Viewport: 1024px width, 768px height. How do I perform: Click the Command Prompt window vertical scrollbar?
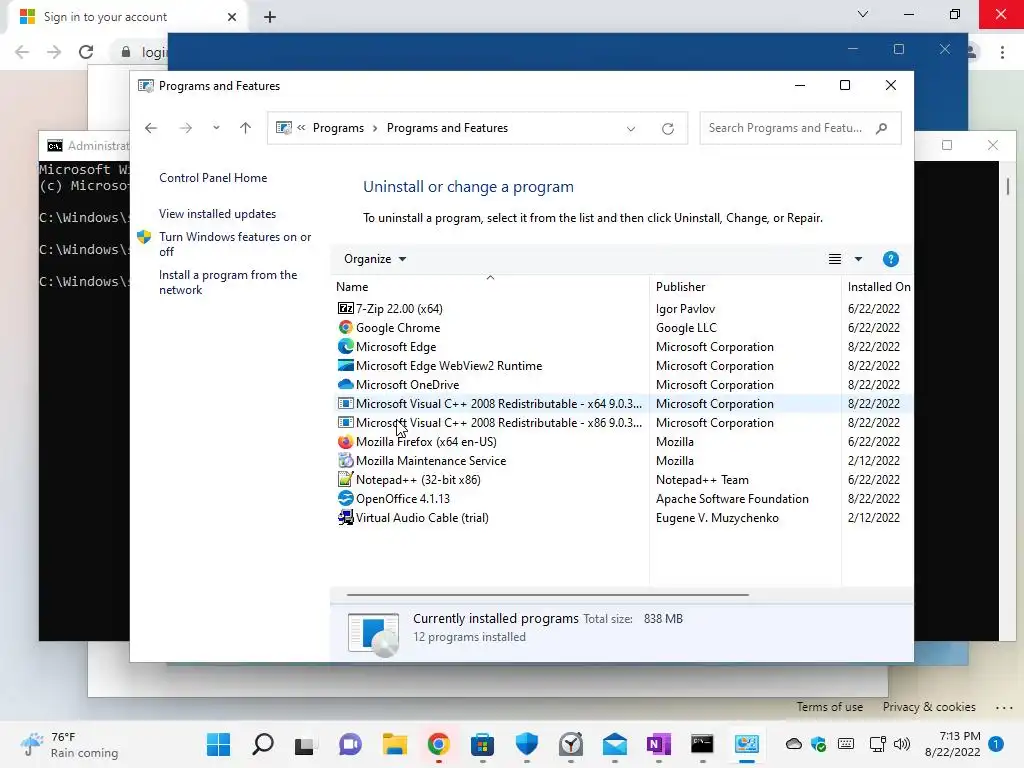click(1008, 186)
